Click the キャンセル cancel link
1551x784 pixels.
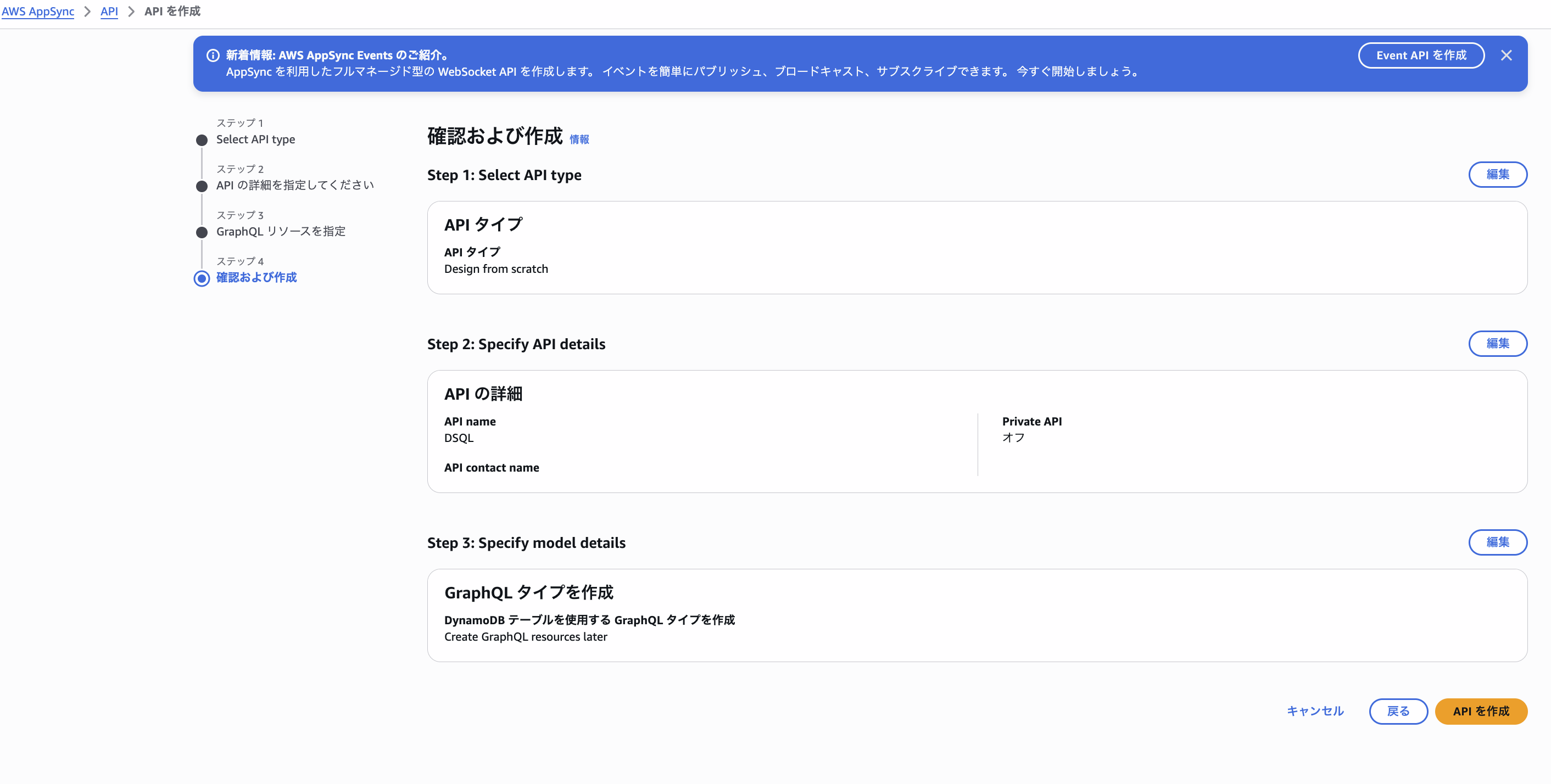[1315, 711]
